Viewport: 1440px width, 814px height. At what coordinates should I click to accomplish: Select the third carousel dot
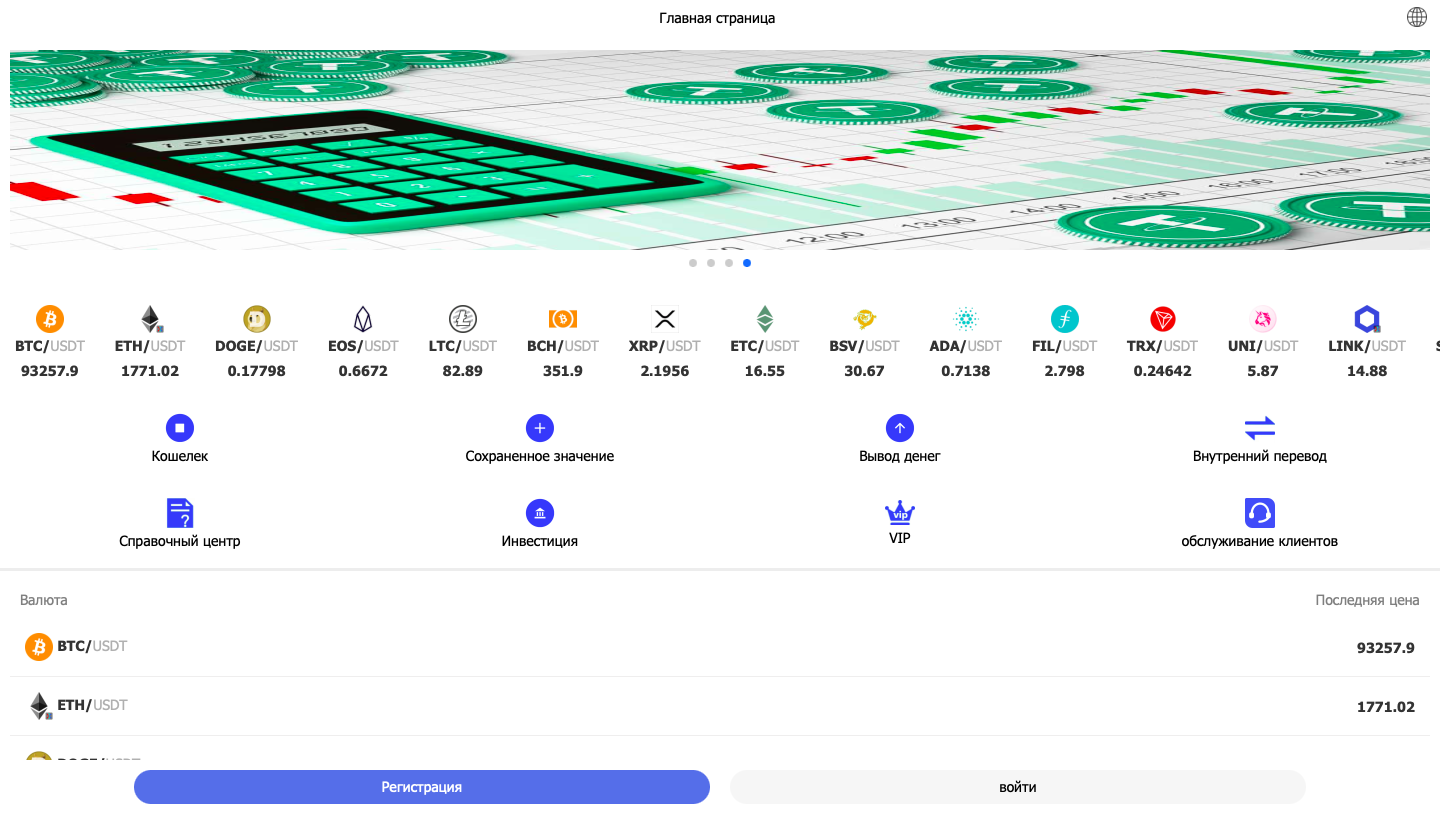(x=729, y=263)
